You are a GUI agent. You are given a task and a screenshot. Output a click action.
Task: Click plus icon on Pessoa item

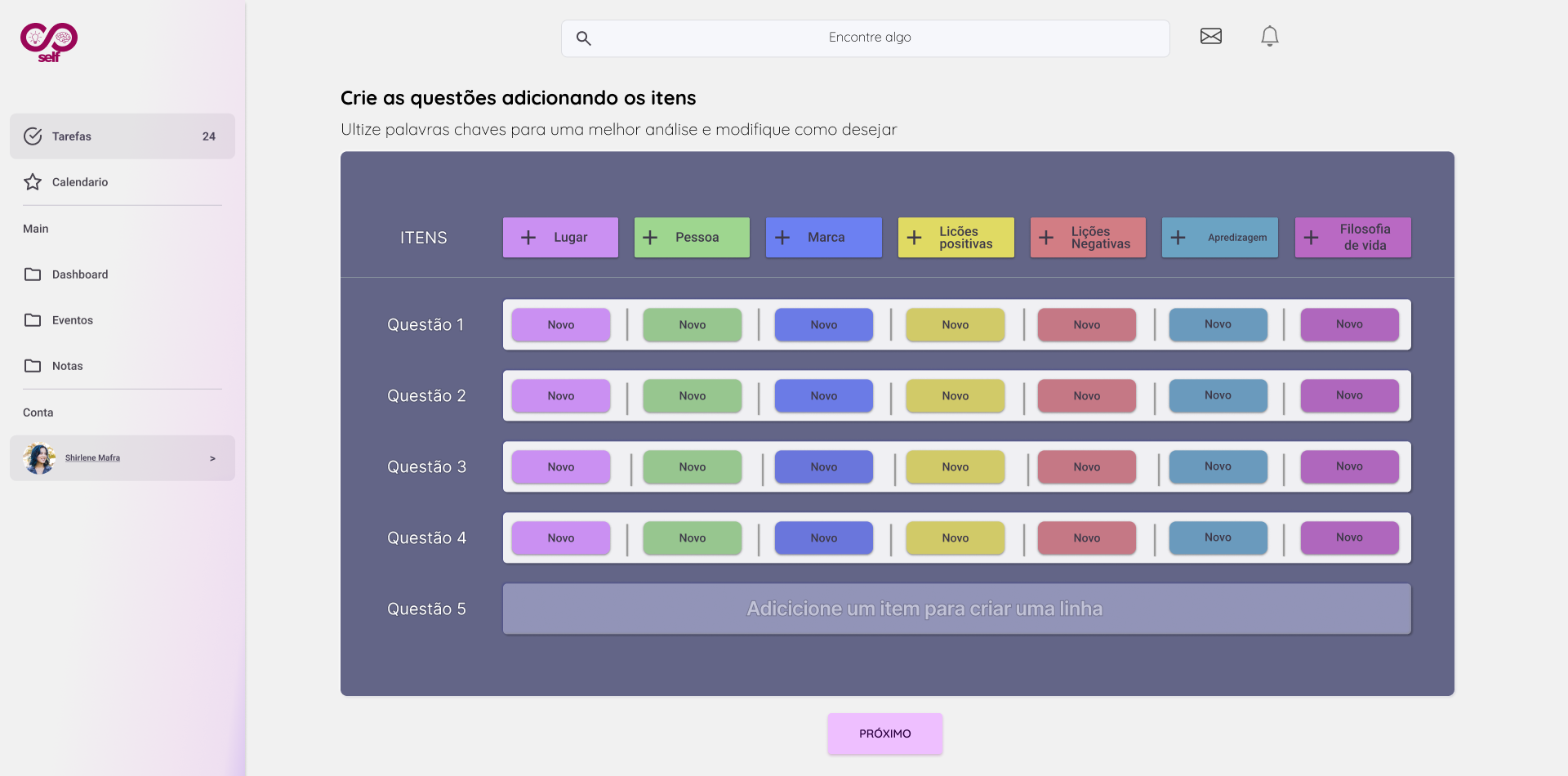click(650, 238)
